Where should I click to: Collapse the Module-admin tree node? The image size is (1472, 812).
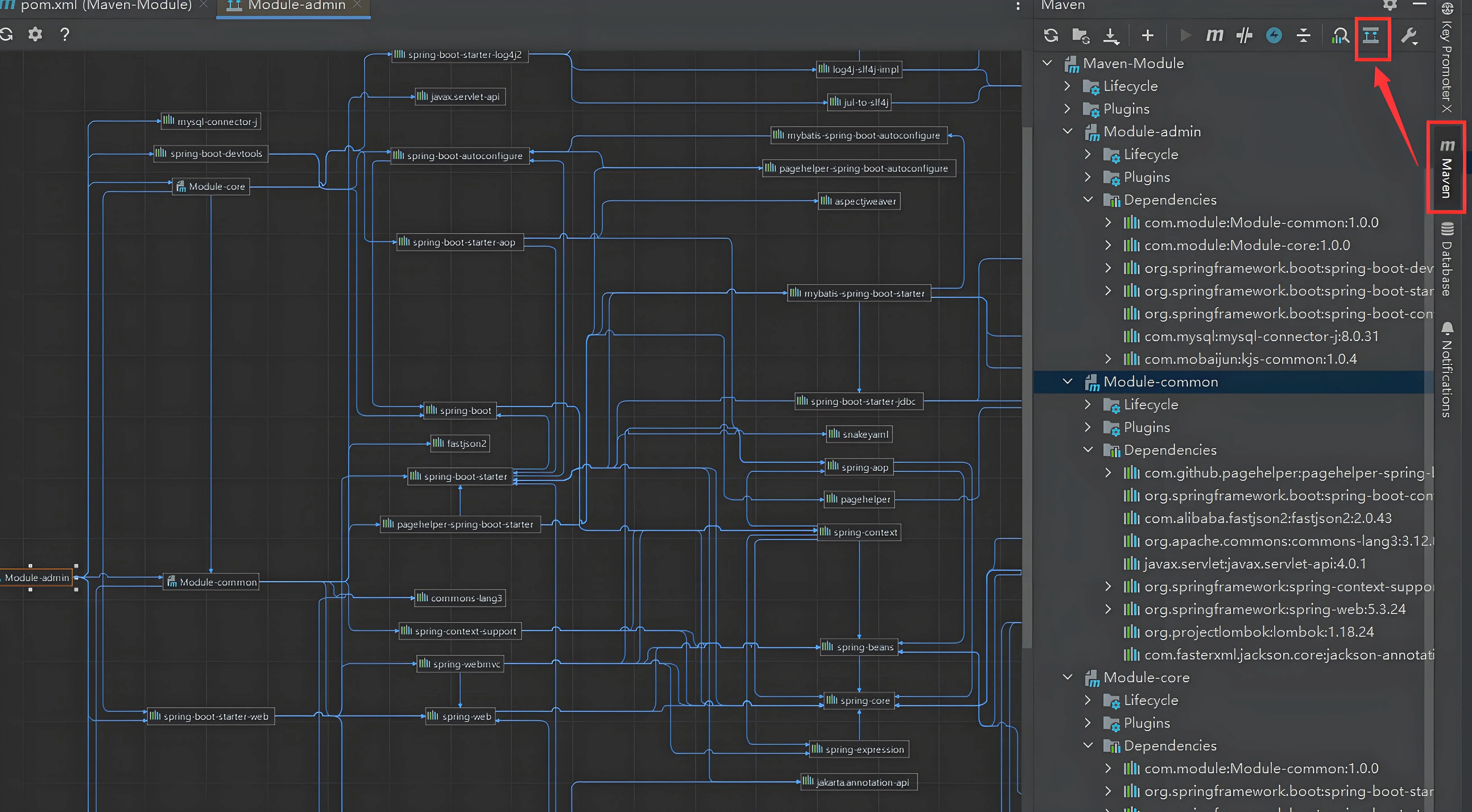pyautogui.click(x=1067, y=131)
